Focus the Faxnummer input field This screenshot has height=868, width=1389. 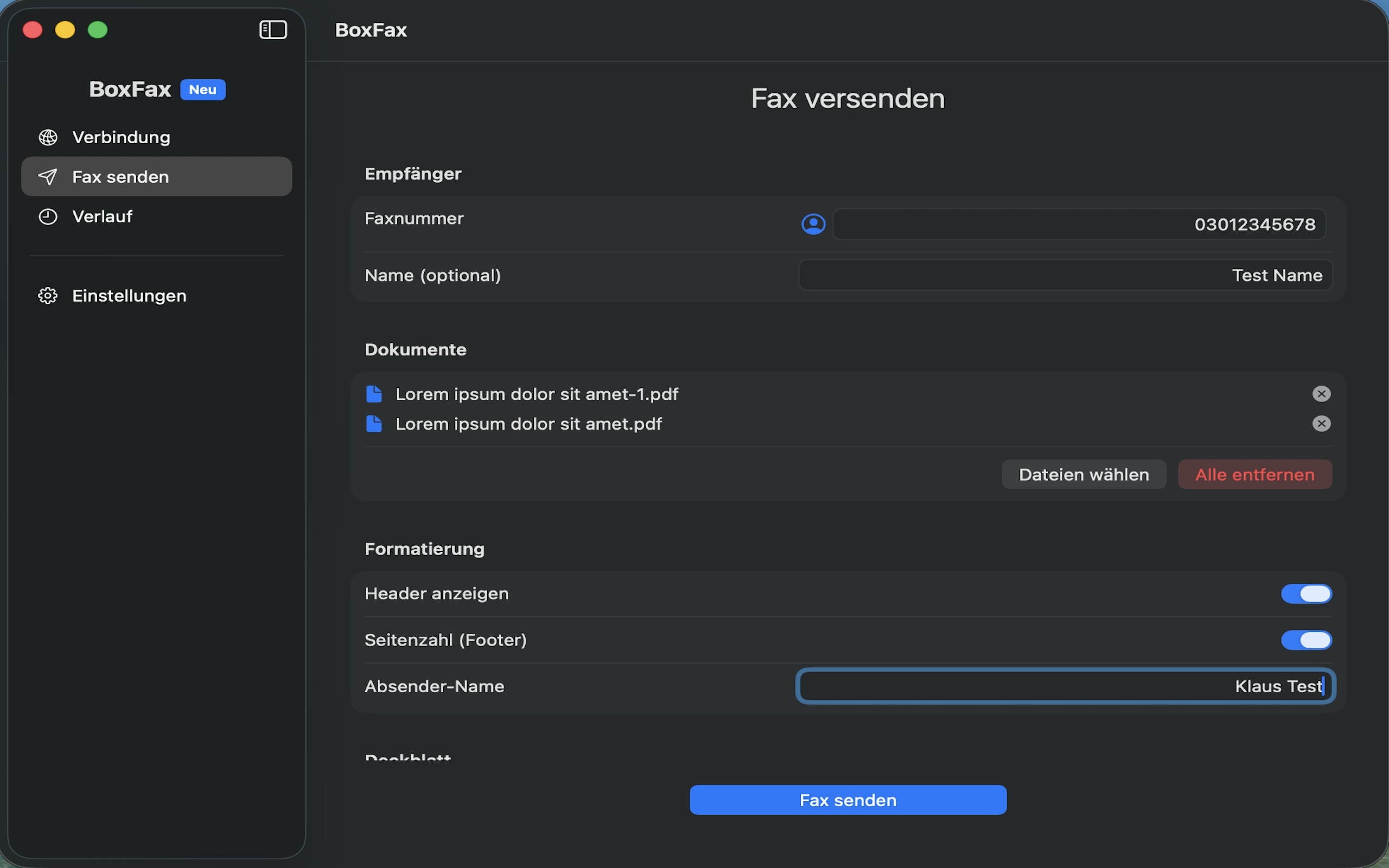click(1078, 224)
